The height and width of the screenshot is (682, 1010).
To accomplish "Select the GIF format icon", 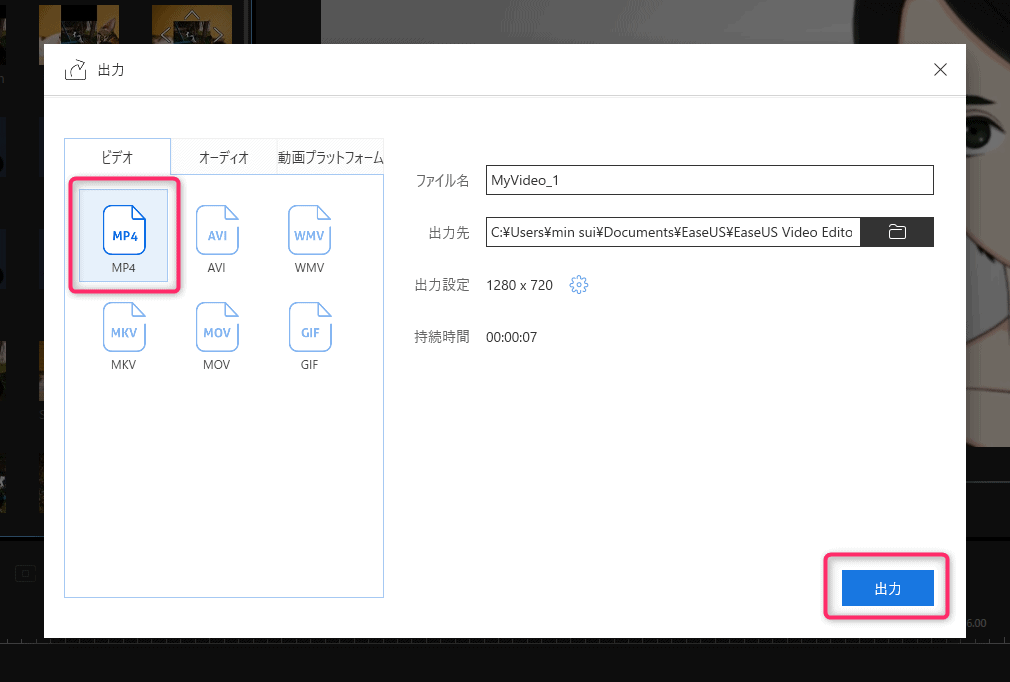I will pos(309,327).
